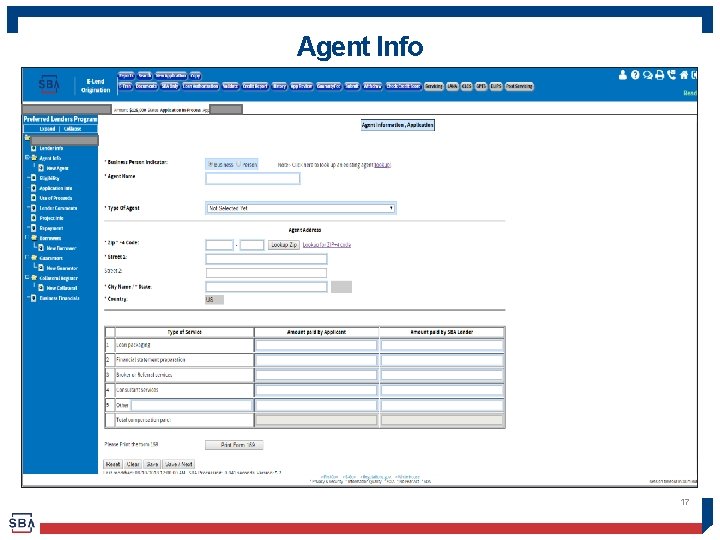Image resolution: width=720 pixels, height=540 pixels.
Task: Click the home icon in header
Action: [684, 75]
